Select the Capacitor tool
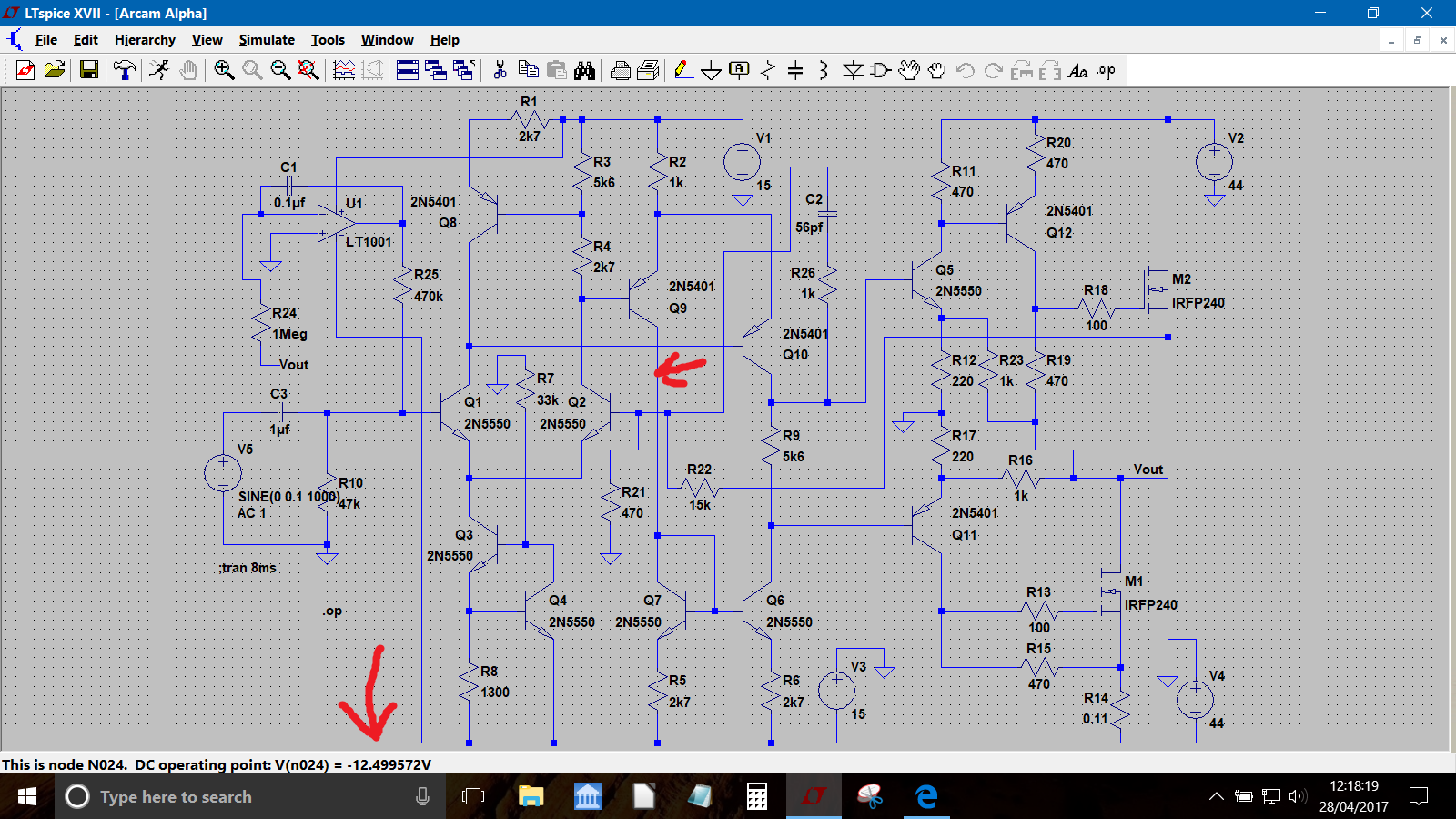 pyautogui.click(x=795, y=70)
